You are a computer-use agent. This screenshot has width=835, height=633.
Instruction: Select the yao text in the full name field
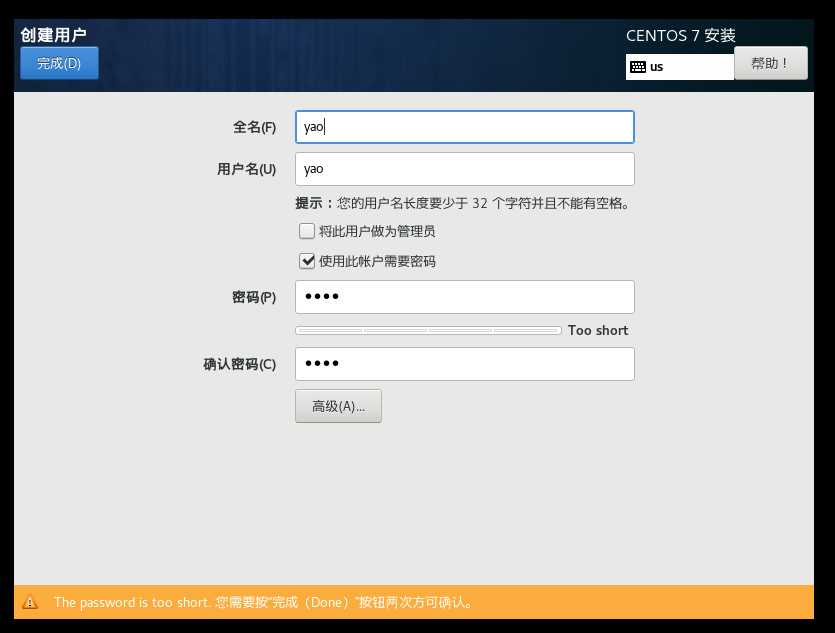click(x=313, y=126)
